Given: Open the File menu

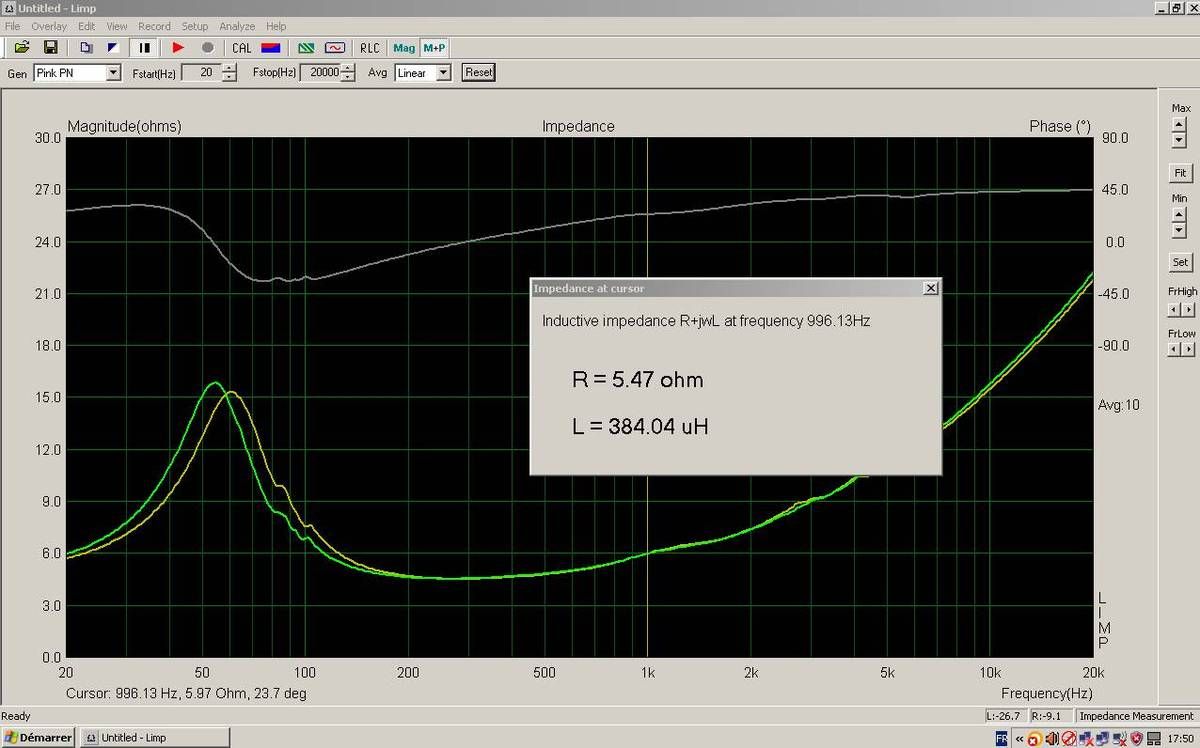Looking at the screenshot, I should click(13, 26).
